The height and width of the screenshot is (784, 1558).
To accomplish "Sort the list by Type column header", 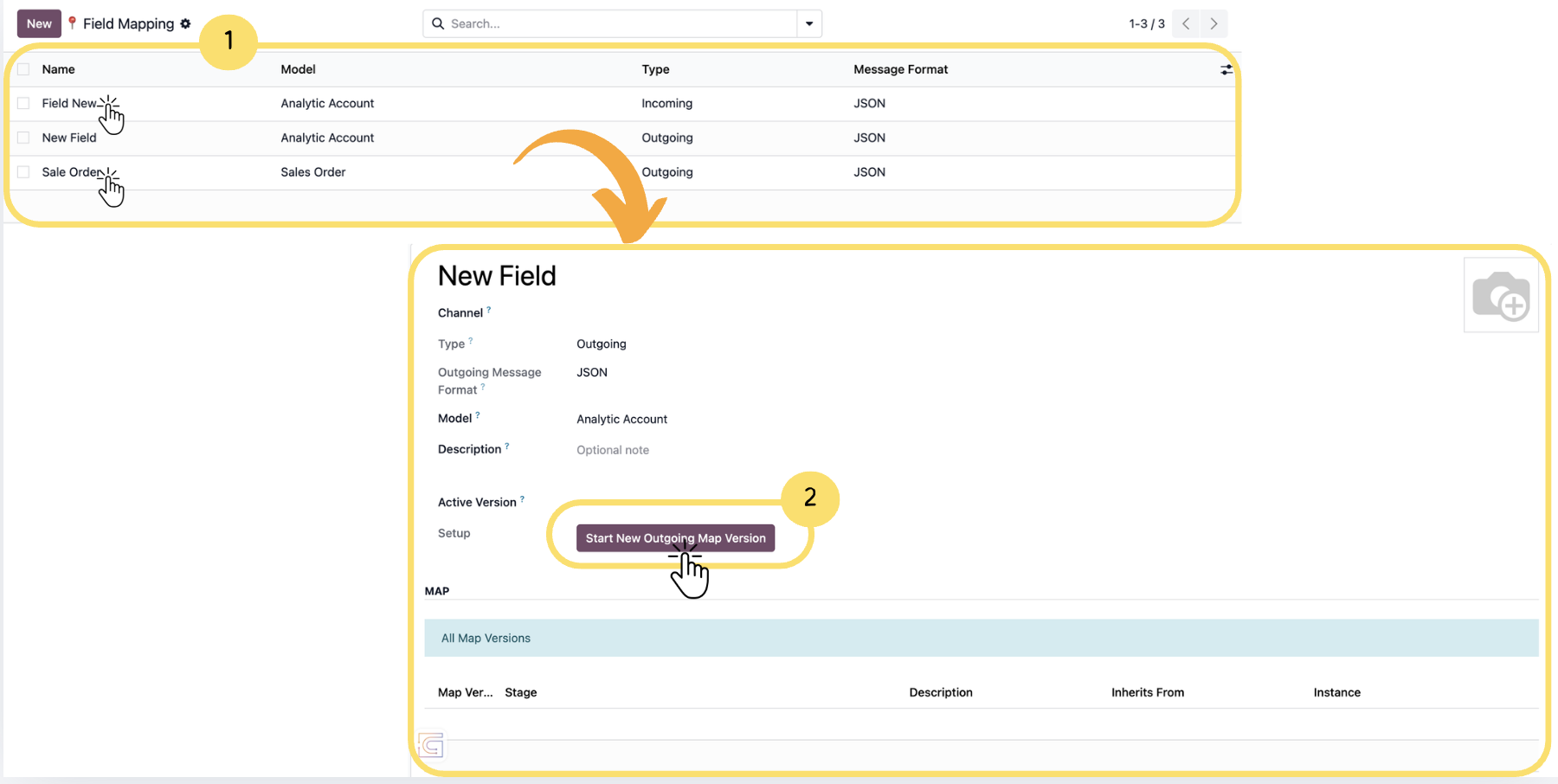I will point(655,69).
